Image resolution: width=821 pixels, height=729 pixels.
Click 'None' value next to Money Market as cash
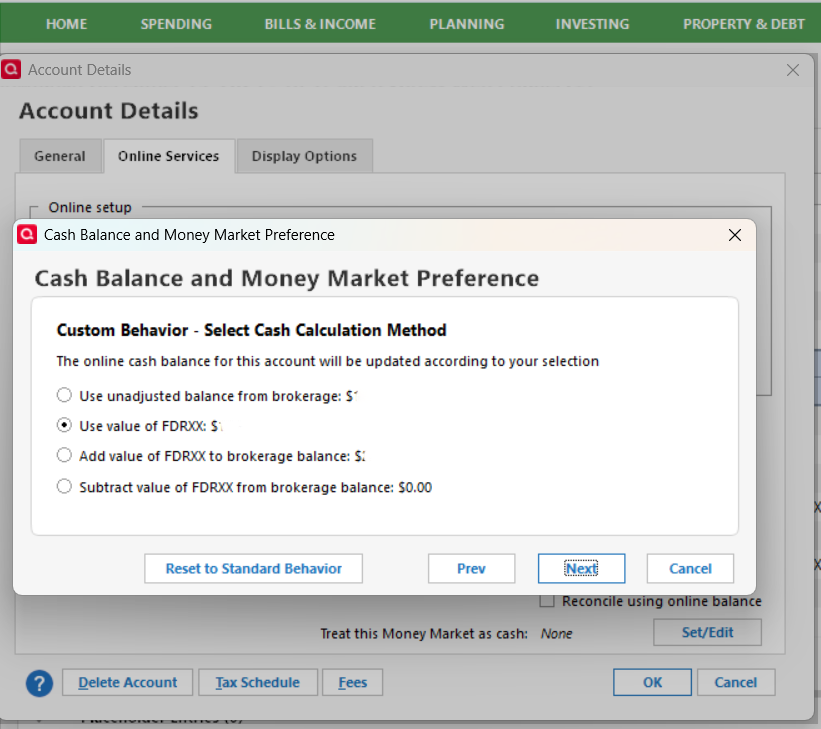(x=557, y=634)
